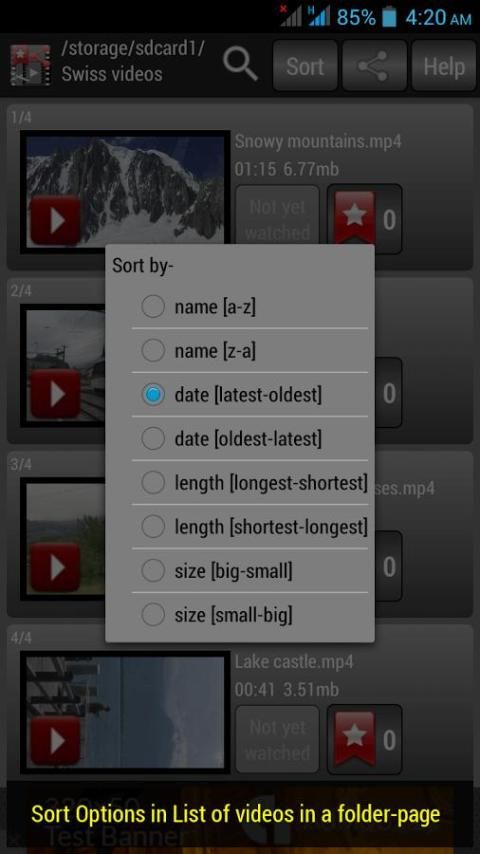Open the Help button
Image resolution: width=480 pixels, height=854 pixels.
443,66
